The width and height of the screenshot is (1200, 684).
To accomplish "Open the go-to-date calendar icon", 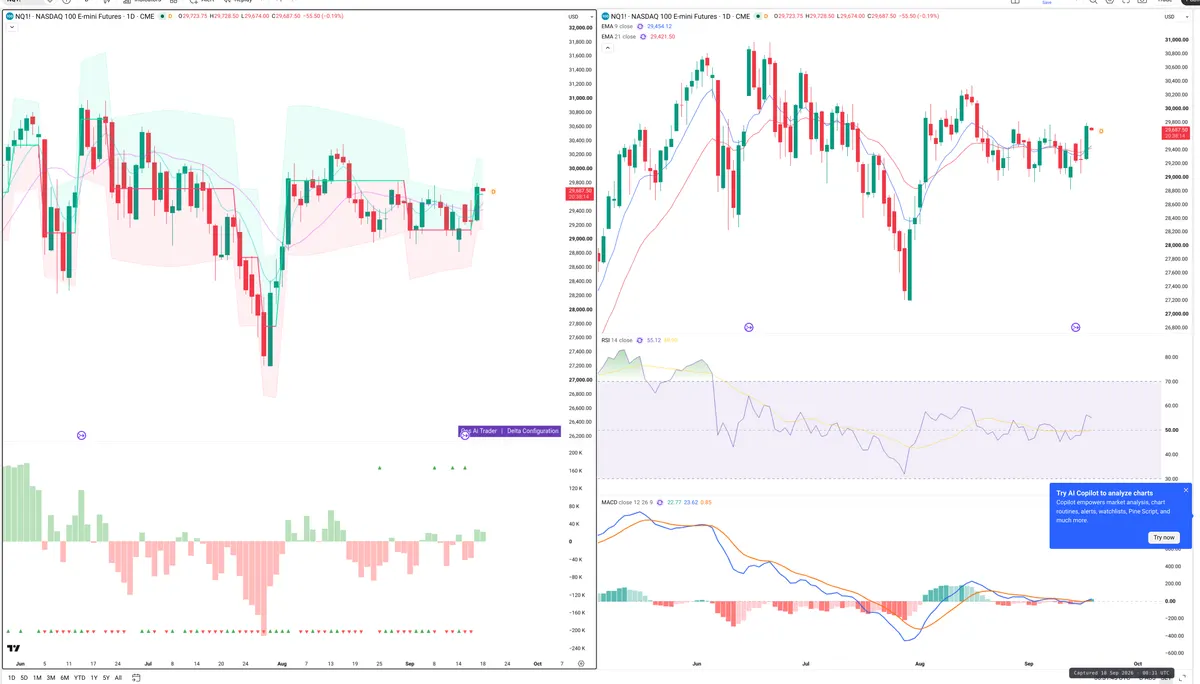I will click(x=136, y=677).
